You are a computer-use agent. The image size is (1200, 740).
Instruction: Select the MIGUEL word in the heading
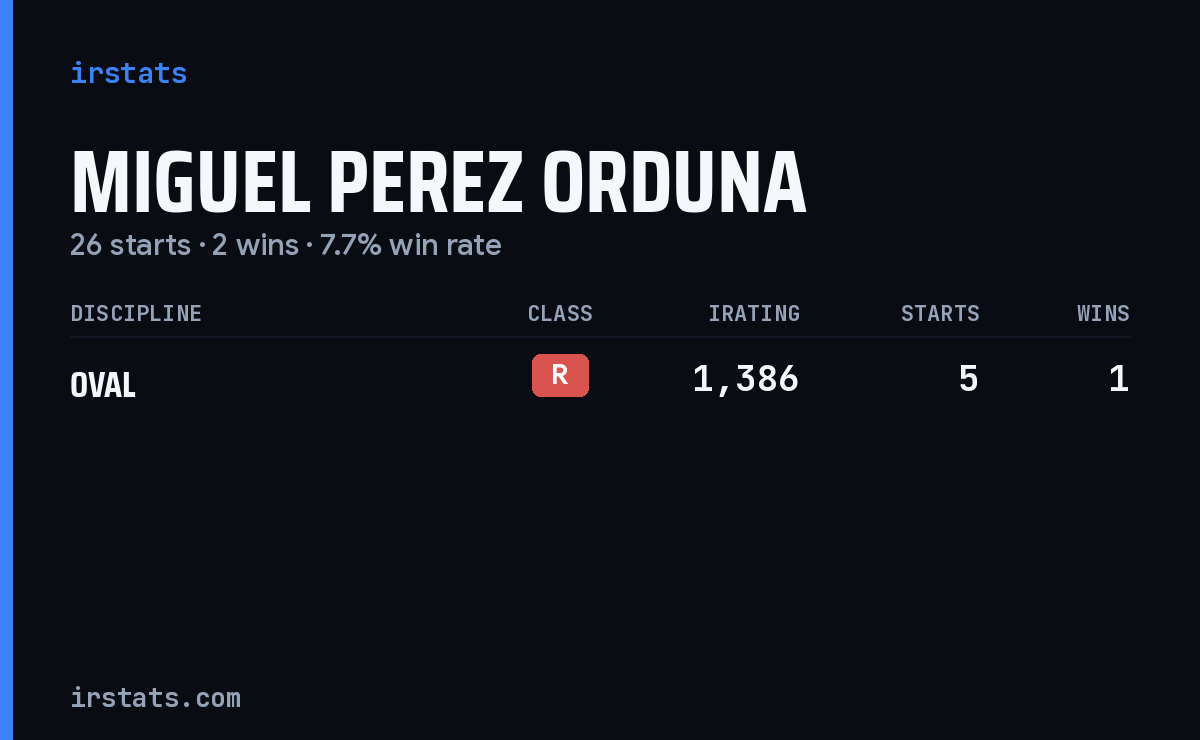click(x=191, y=184)
